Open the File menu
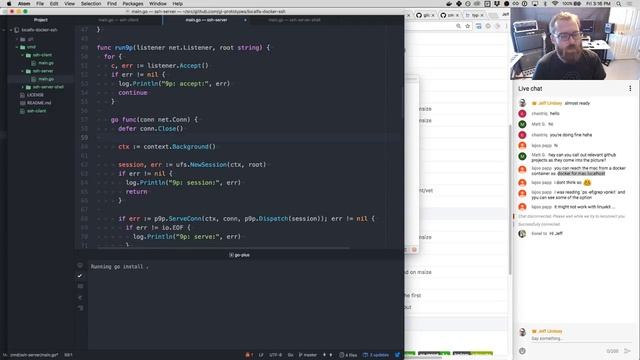Image resolution: width=640 pixels, height=360 pixels. click(40, 3)
